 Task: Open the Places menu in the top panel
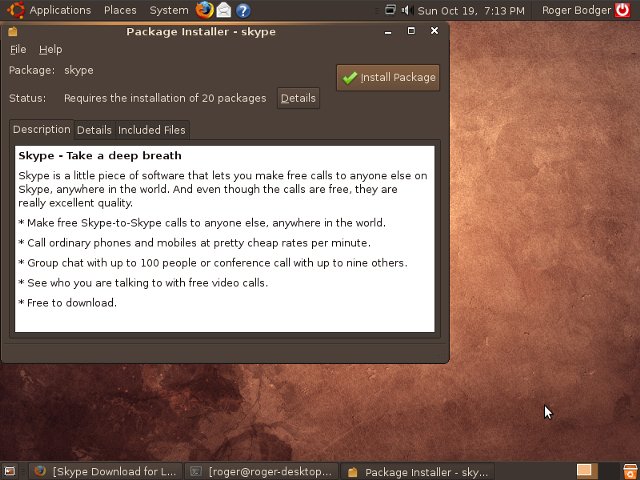pos(120,10)
